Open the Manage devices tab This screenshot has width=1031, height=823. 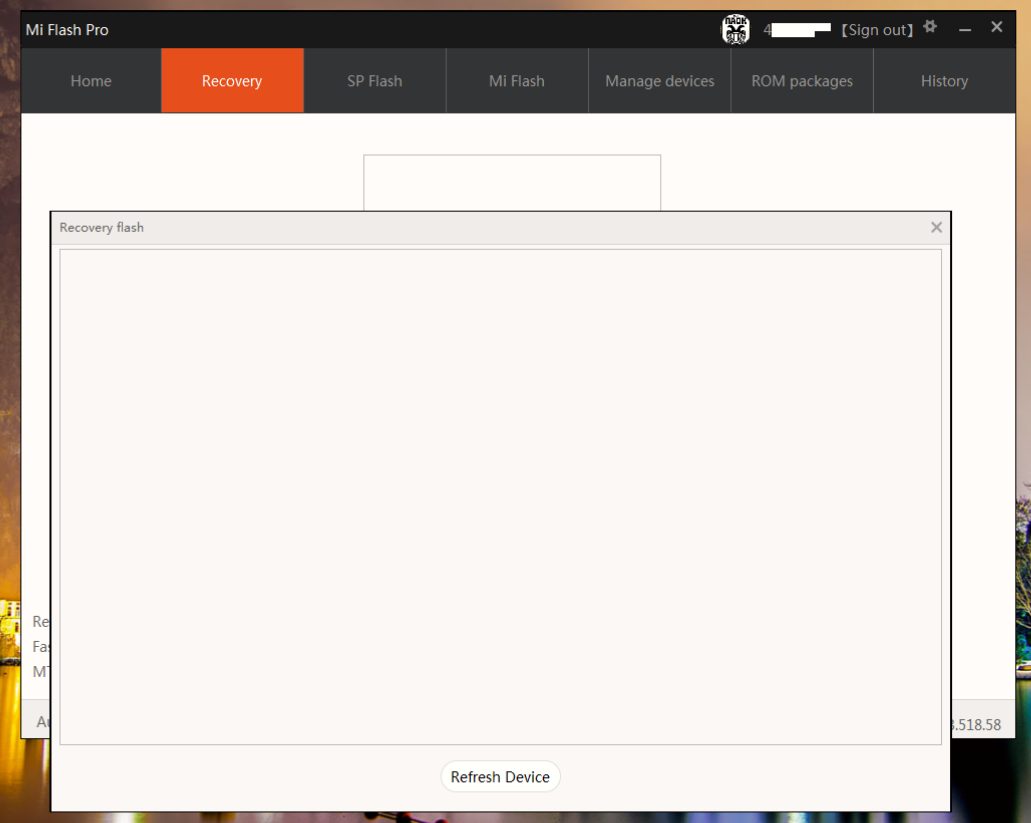(659, 81)
